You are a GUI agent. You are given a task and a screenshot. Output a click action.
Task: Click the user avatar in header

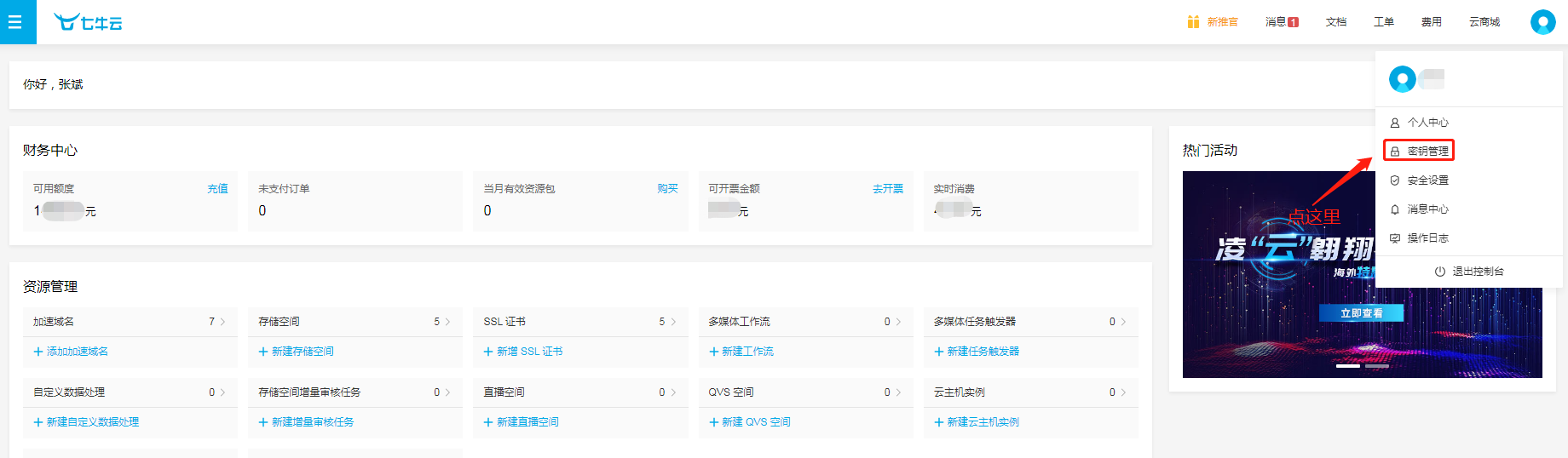(x=1543, y=22)
